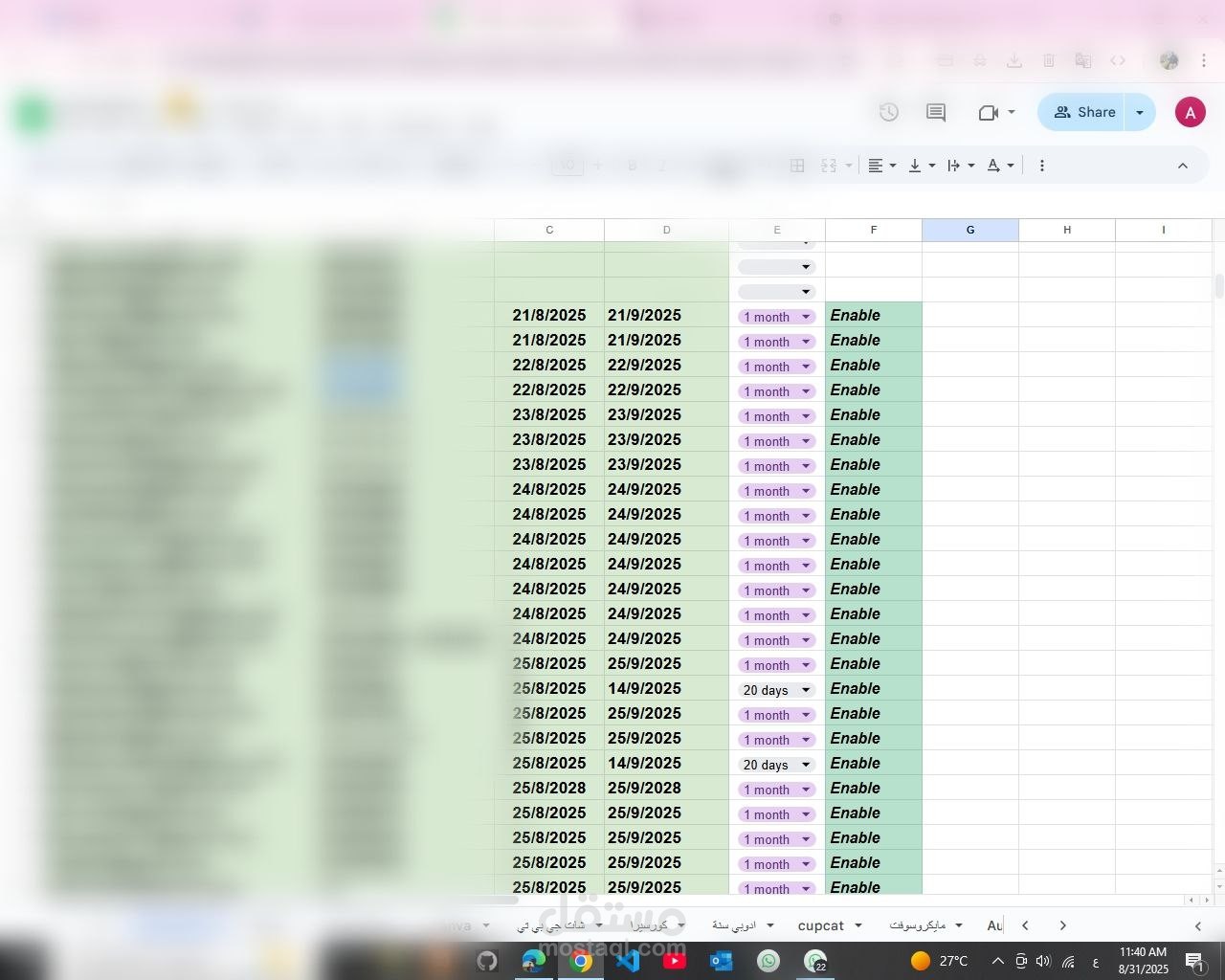Viewport: 1225px width, 980px height.
Task: Click the scroll-down arrow of the vertical scrollbar
Action: [x=1219, y=886]
